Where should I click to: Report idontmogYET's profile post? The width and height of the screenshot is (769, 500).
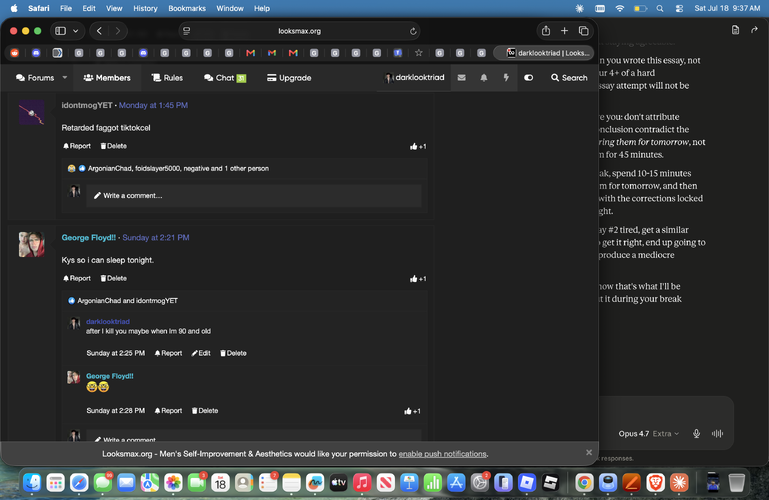pos(77,146)
